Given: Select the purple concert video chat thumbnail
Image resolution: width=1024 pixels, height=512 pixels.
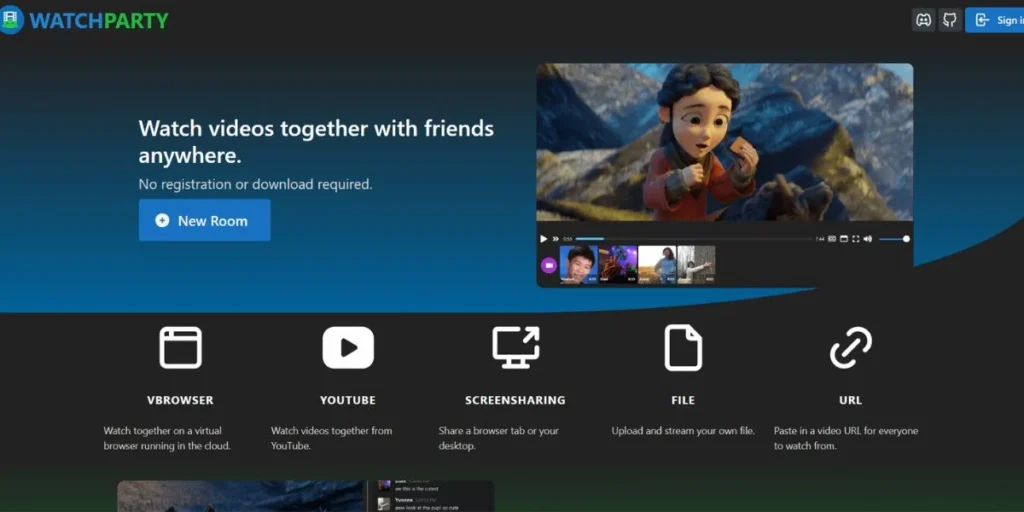Looking at the screenshot, I should tap(618, 264).
